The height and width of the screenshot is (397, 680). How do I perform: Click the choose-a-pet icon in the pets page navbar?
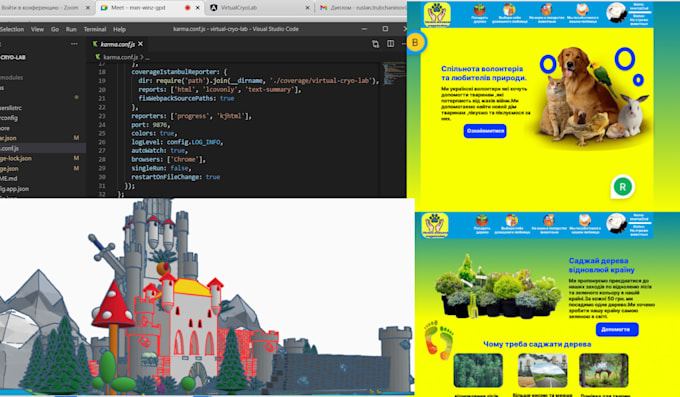coord(509,10)
